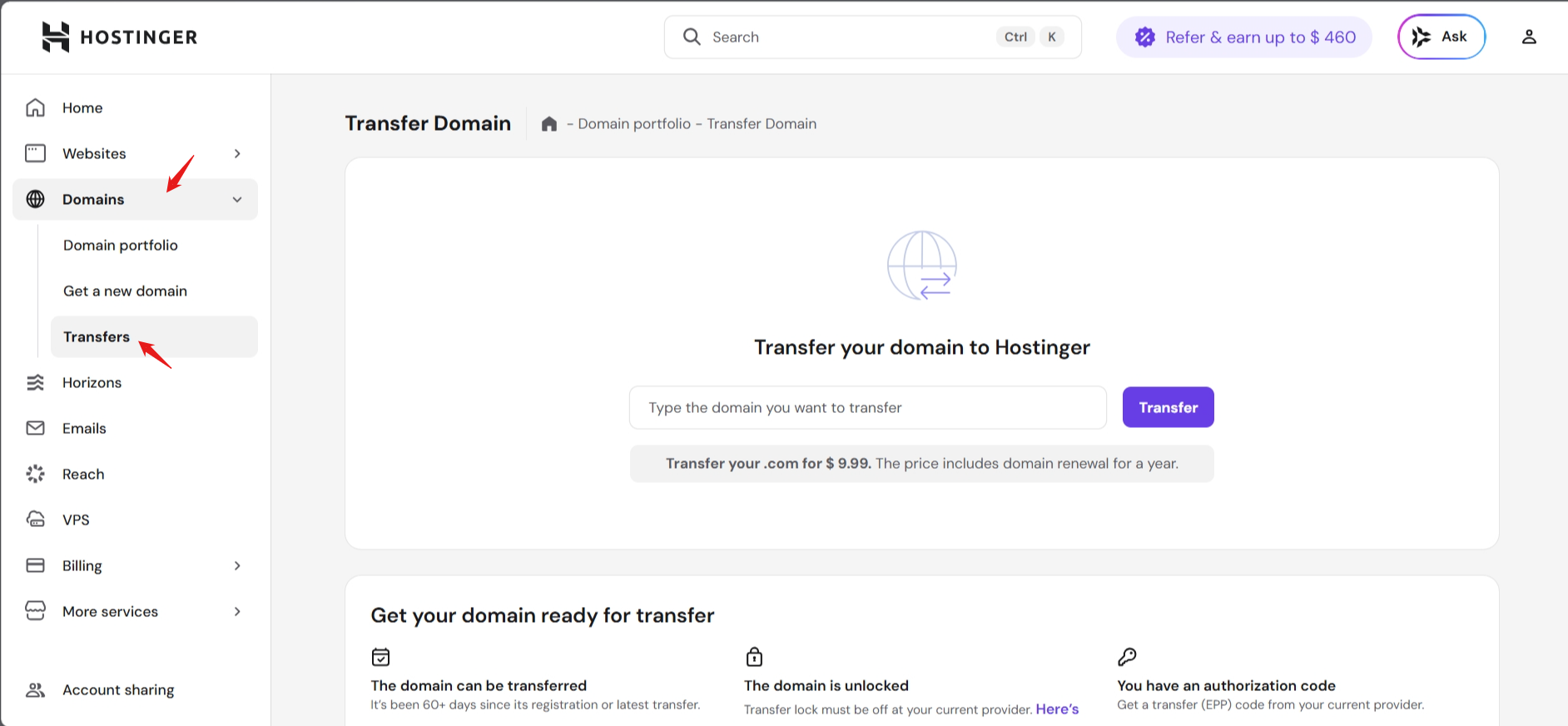Click the Transfer your domain to Hostinger heading
The image size is (1568, 726).
(922, 347)
